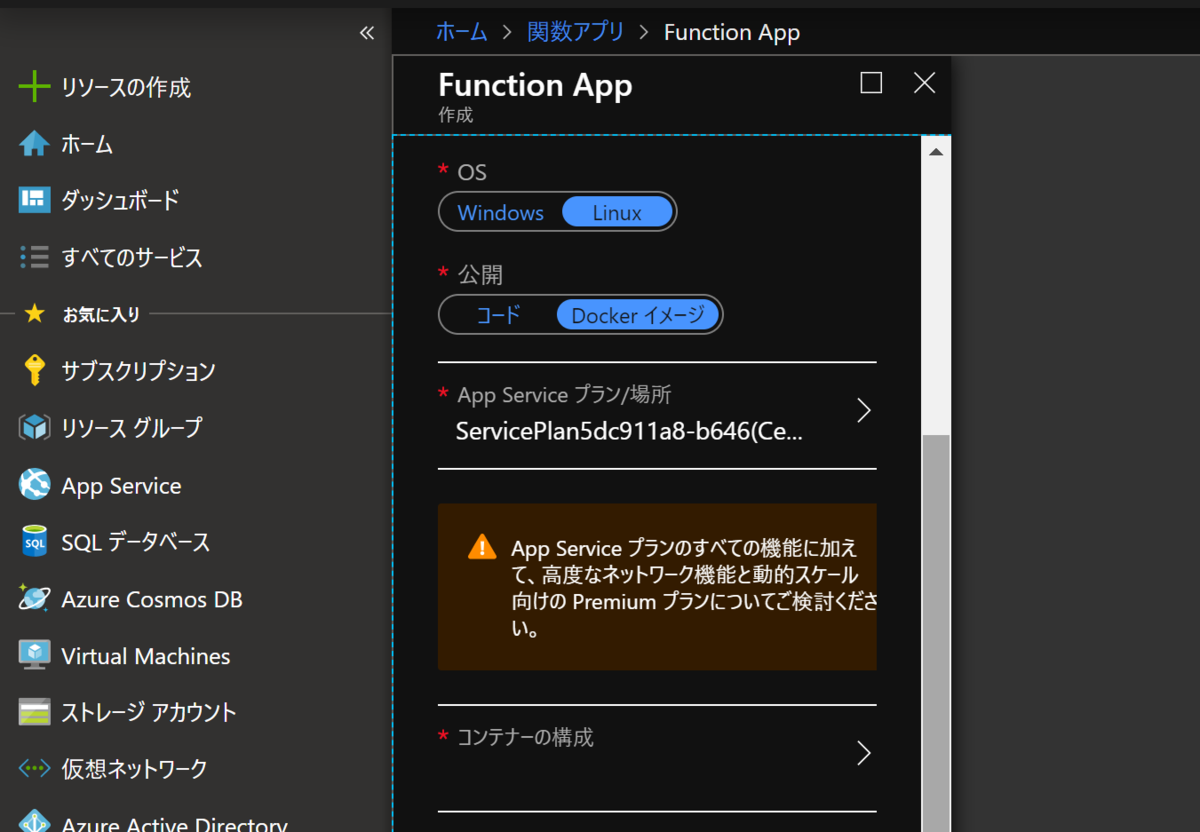Maximize the Function App blade

(x=871, y=83)
